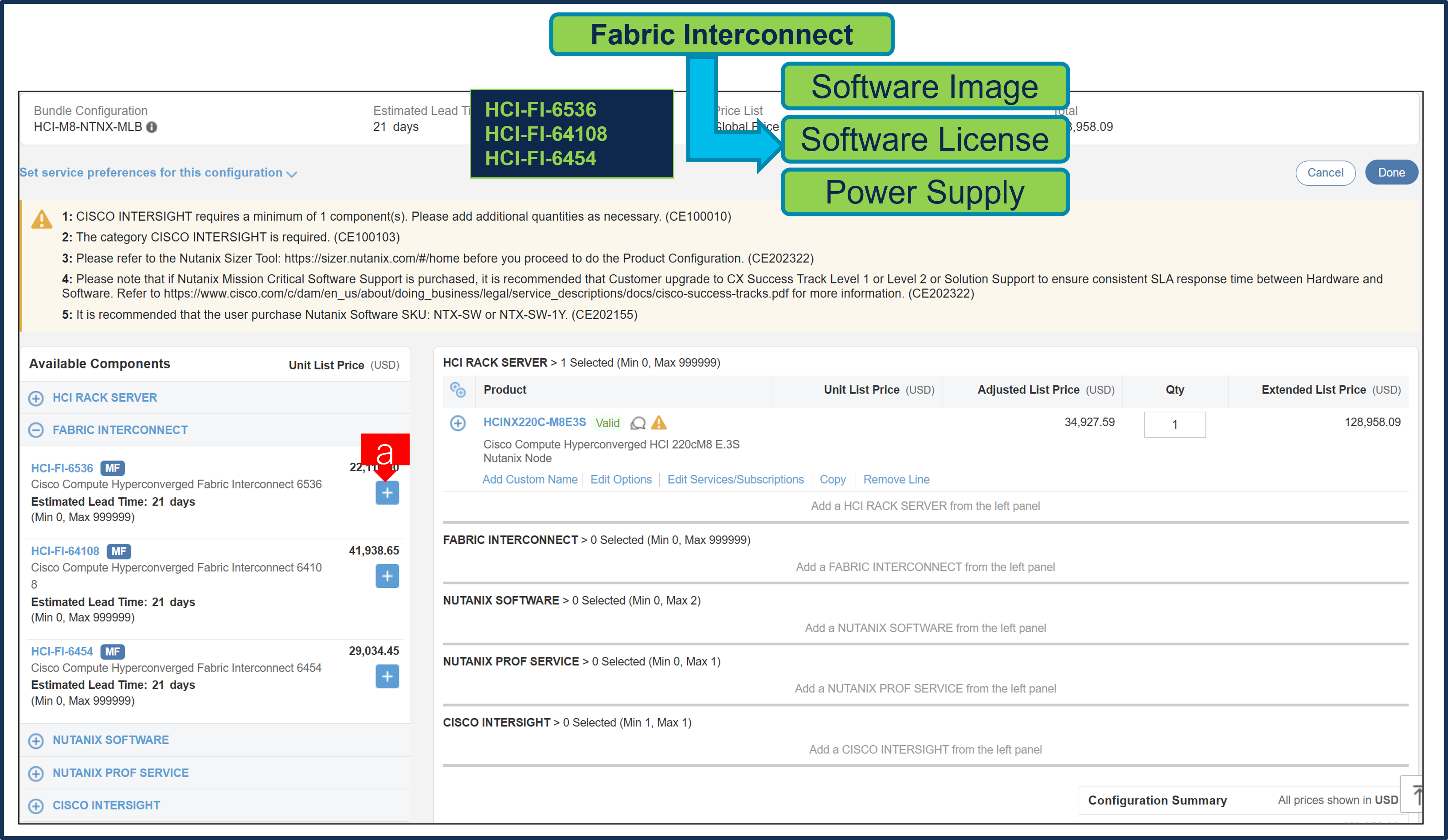The width and height of the screenshot is (1448, 840).
Task: Collapse the FABRIC INTERCONNECT category
Action: [x=36, y=430]
